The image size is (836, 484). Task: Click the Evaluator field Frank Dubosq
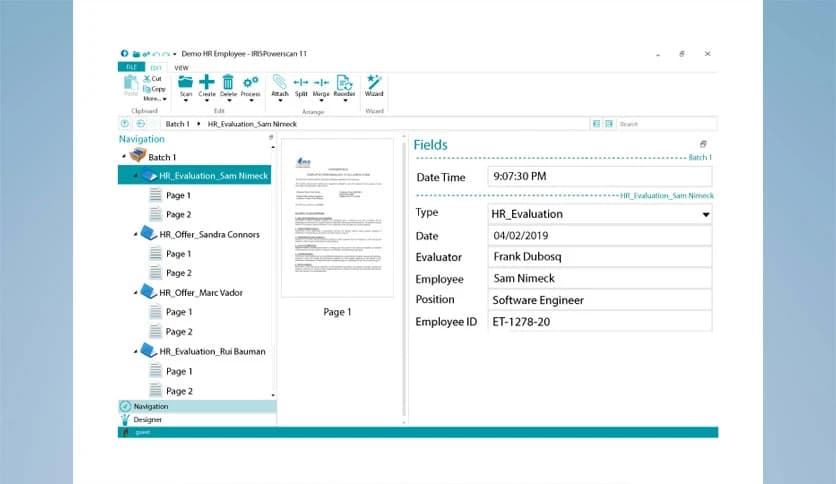point(600,257)
